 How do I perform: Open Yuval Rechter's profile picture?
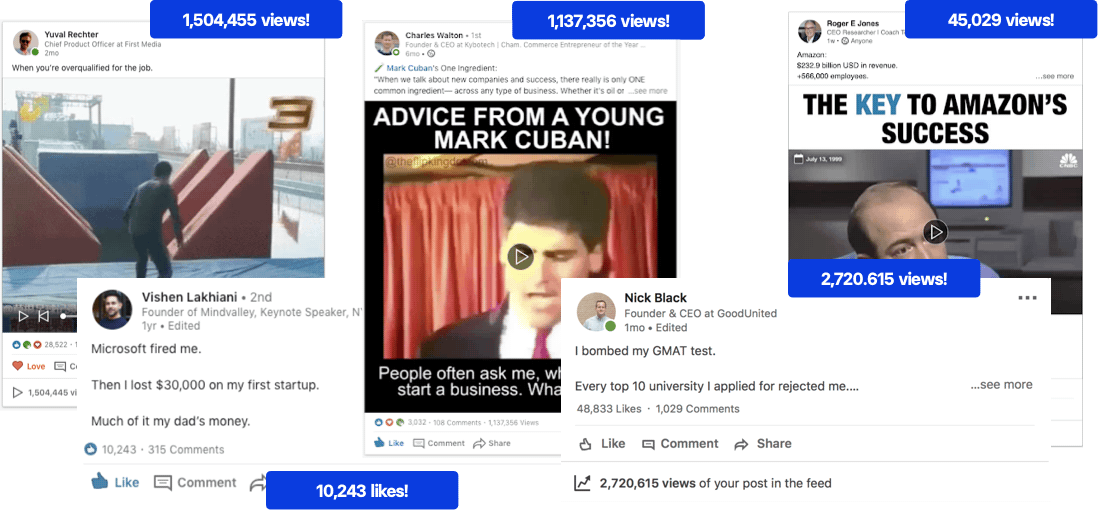click(26, 43)
